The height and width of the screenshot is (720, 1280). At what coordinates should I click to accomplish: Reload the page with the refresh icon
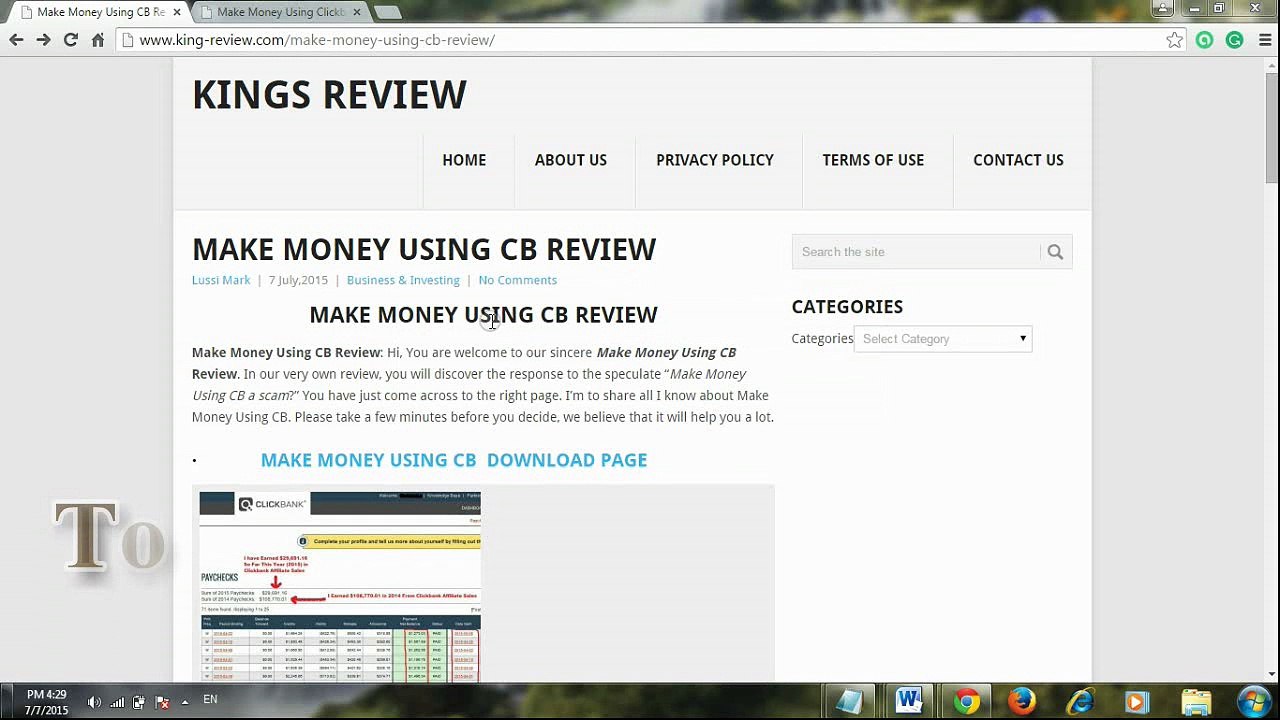click(x=70, y=40)
